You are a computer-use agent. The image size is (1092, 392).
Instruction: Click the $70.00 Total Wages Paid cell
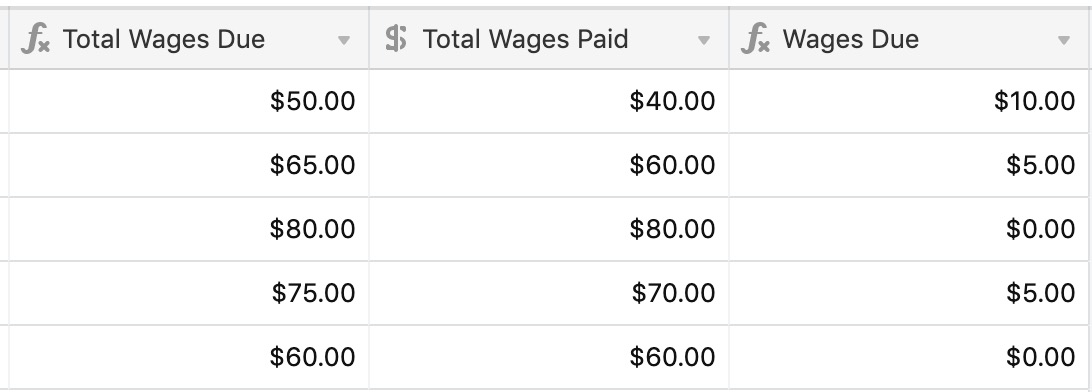click(x=549, y=292)
